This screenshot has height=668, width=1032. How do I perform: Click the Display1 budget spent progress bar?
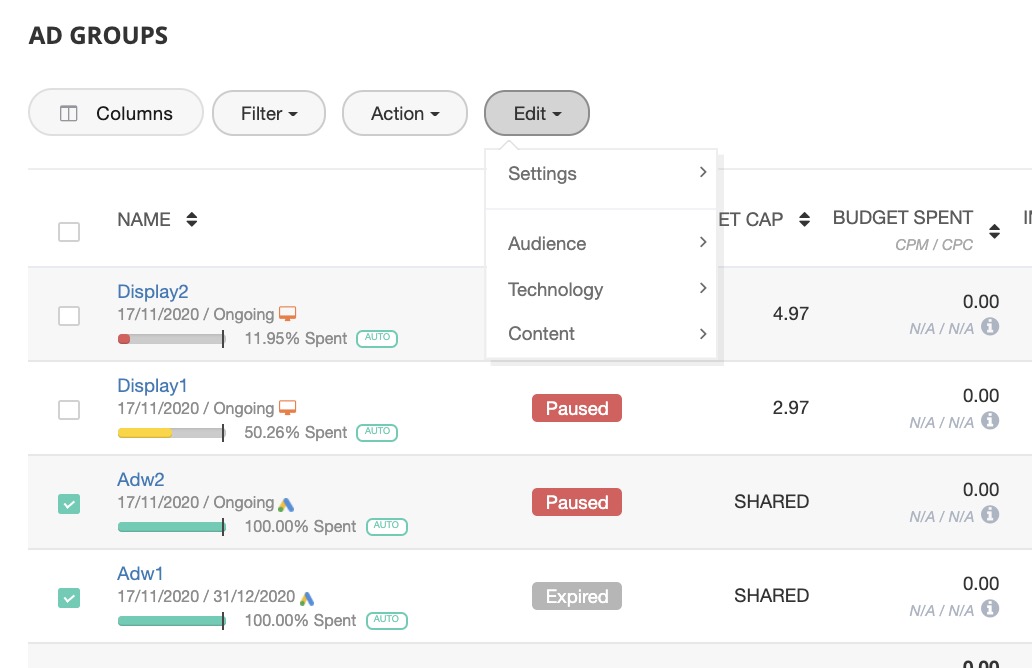coord(171,433)
